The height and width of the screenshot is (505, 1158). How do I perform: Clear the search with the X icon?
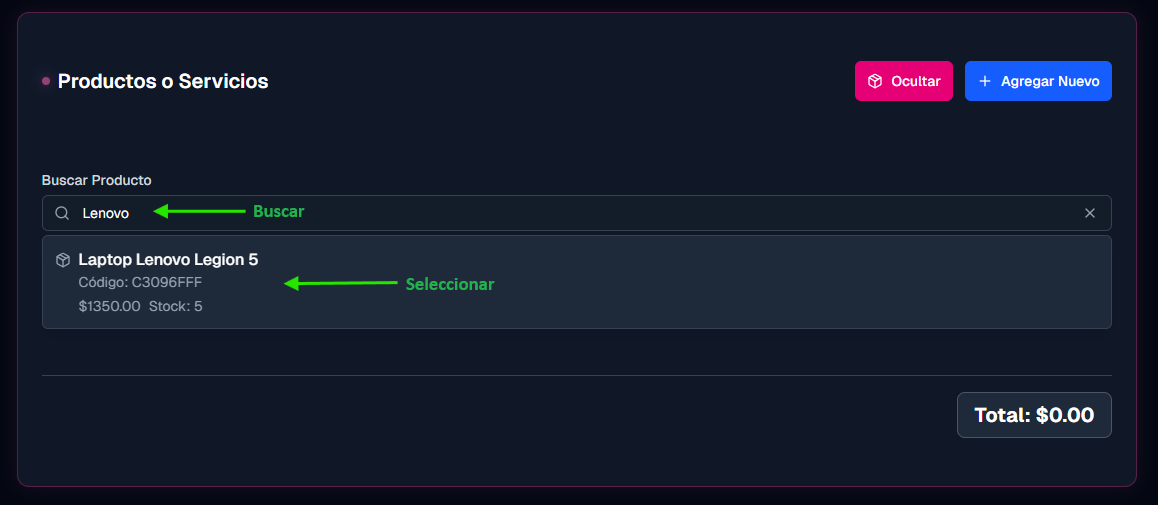[x=1089, y=213]
